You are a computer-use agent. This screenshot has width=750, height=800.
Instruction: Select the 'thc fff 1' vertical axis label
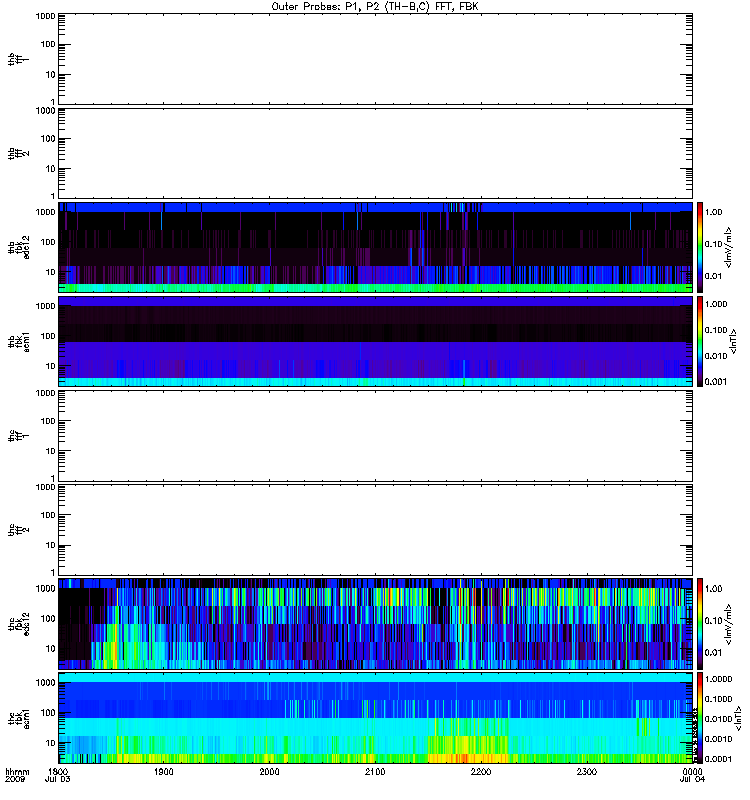pyautogui.click(x=19, y=436)
